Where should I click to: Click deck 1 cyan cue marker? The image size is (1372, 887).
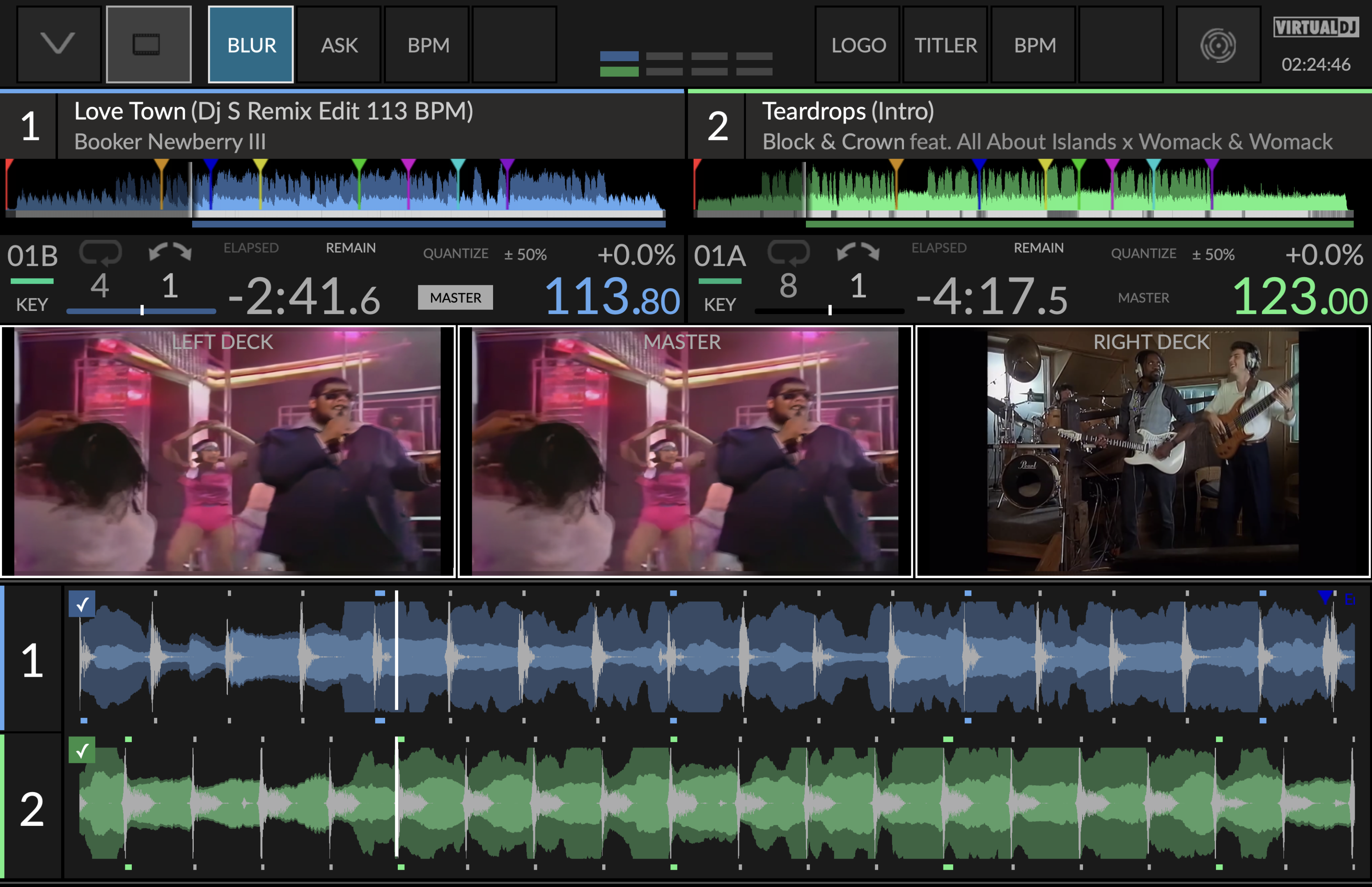point(458,165)
